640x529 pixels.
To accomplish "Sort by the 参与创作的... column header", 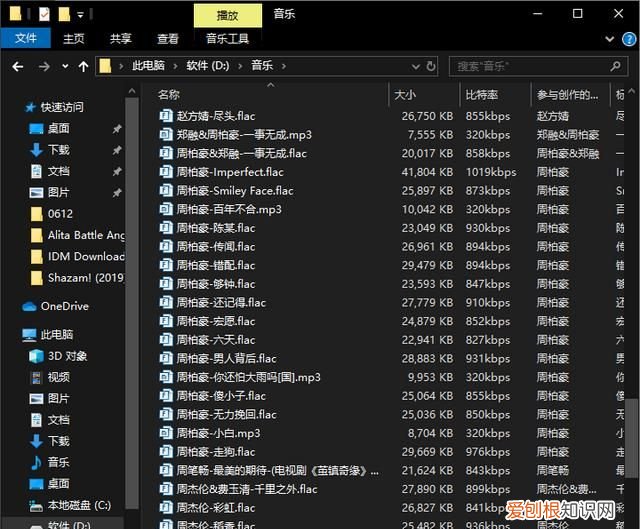I will pos(567,95).
